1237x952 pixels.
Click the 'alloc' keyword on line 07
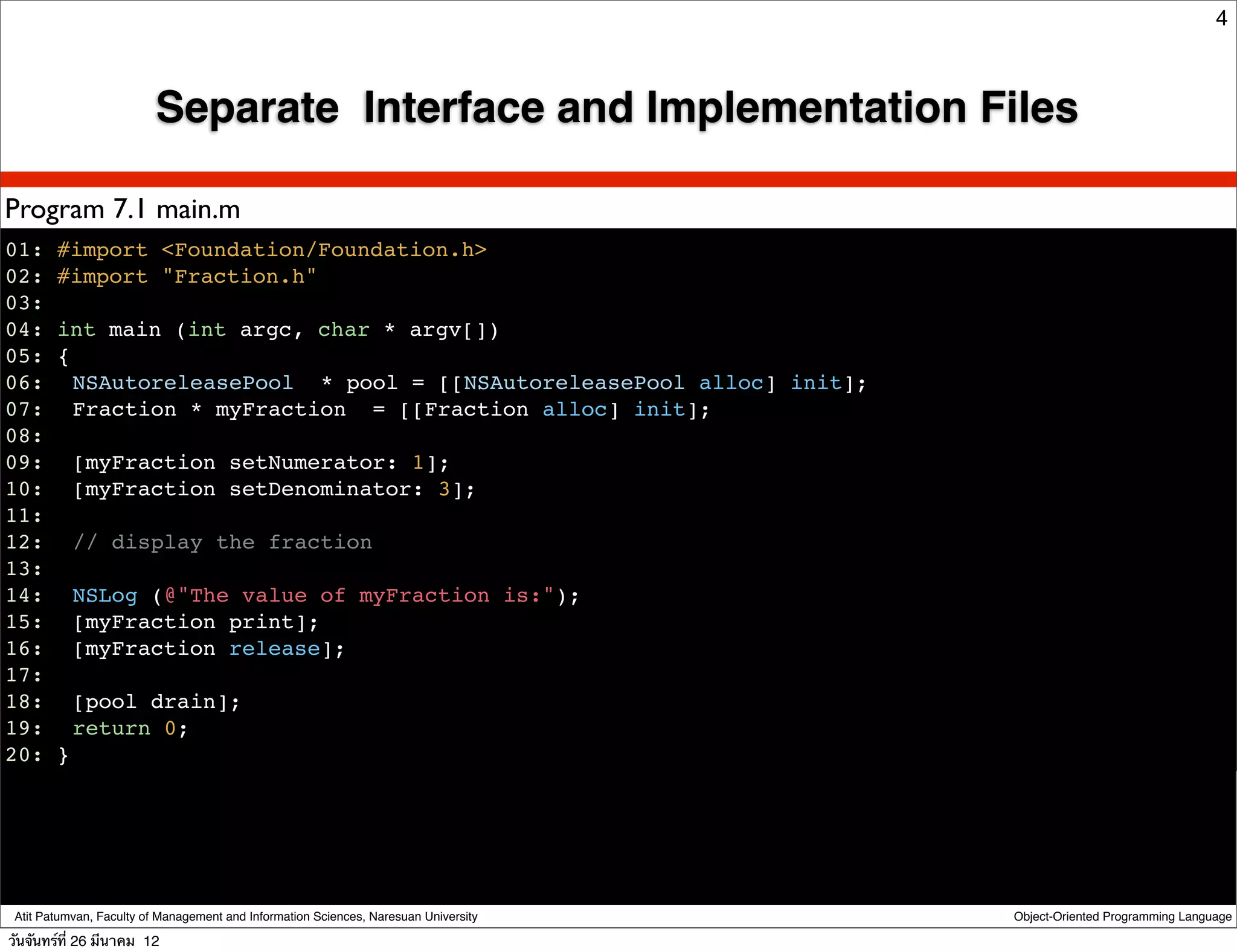574,410
